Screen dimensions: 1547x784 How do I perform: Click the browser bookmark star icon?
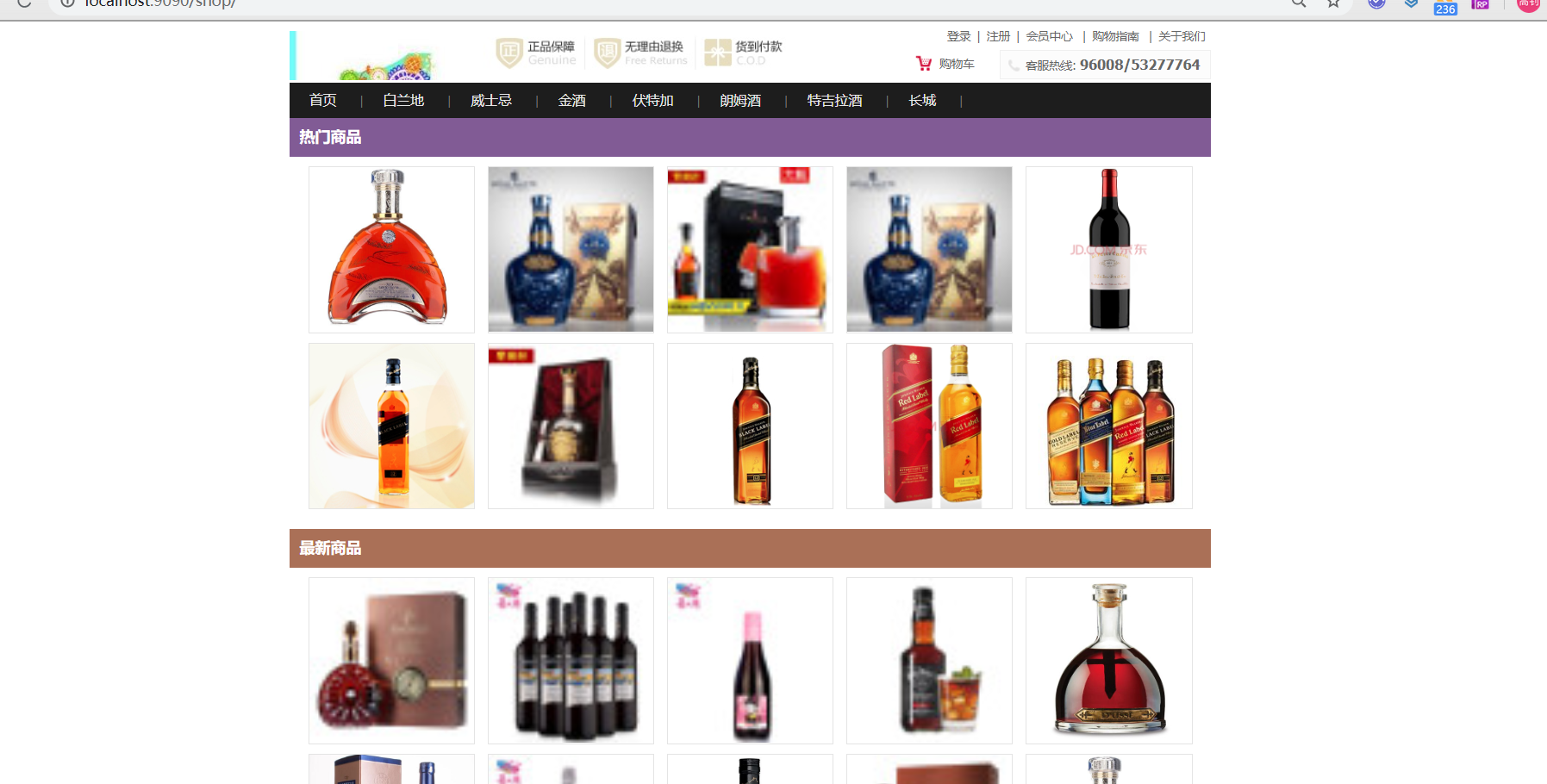pos(1333,3)
